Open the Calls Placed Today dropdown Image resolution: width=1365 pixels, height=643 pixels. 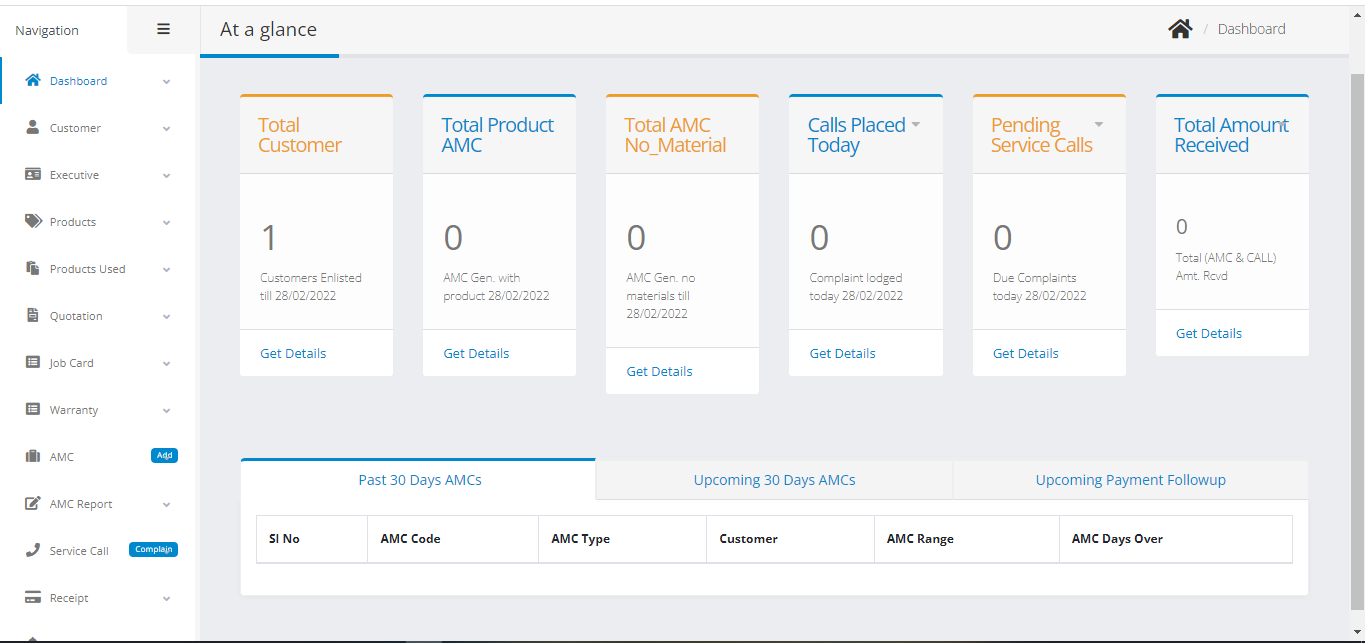click(916, 124)
